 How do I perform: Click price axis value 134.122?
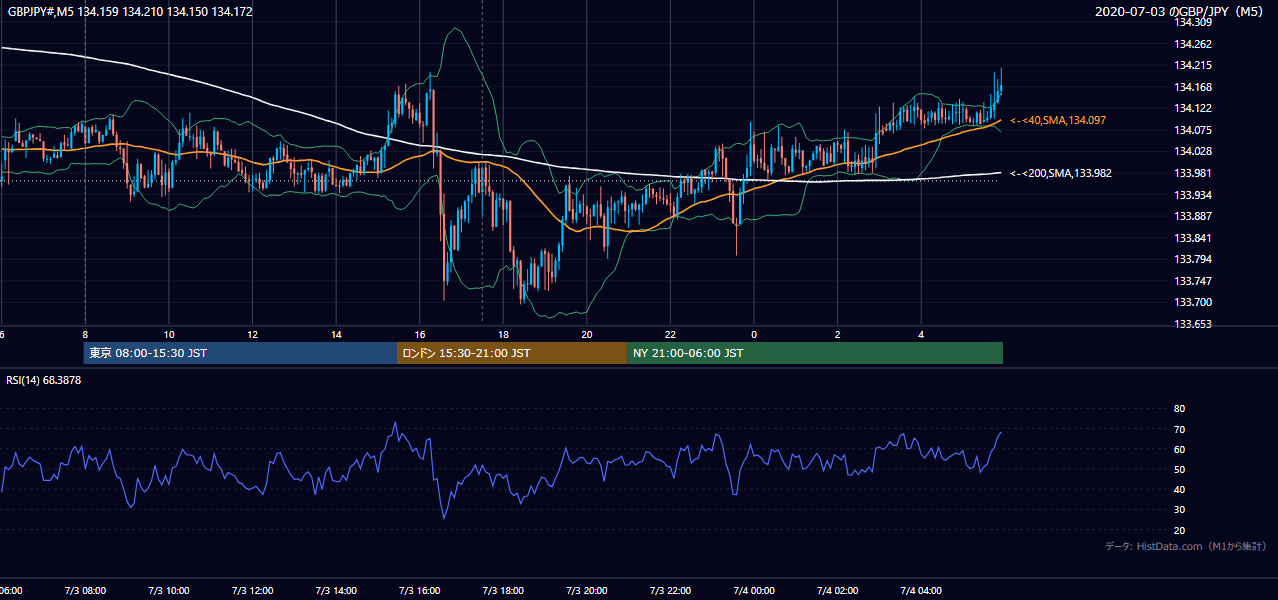tap(1192, 108)
